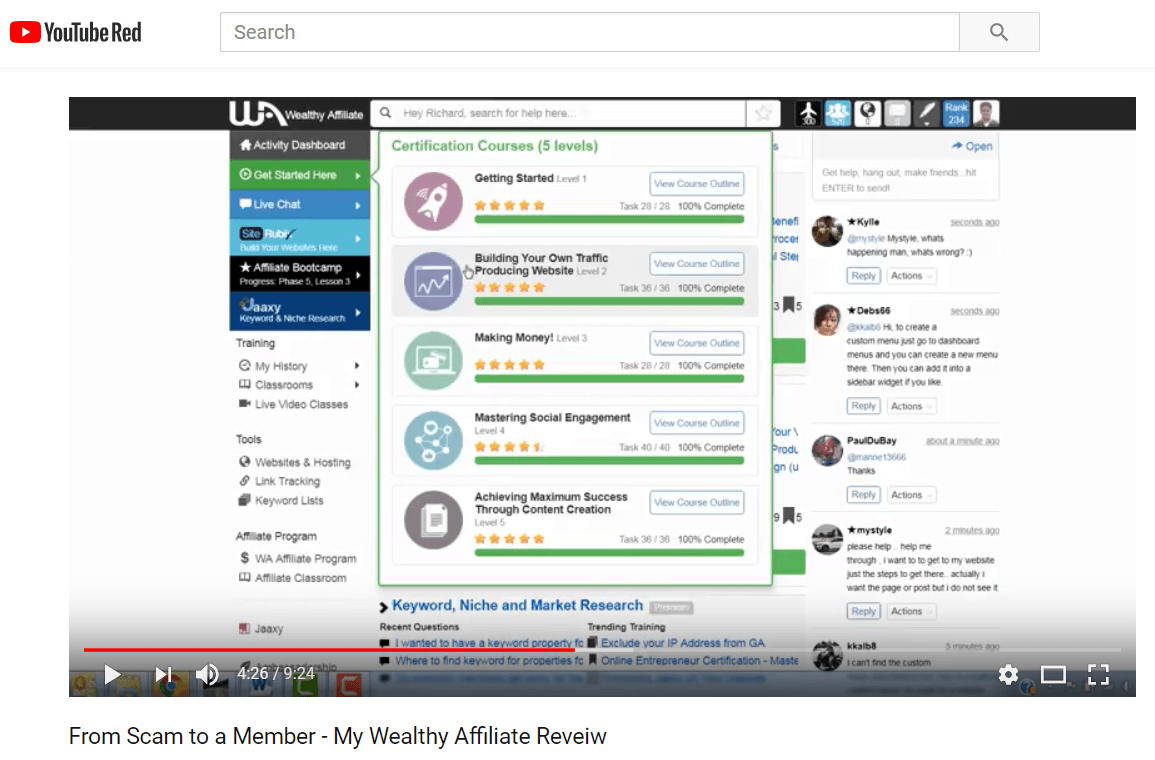
Task: Click the Building Your Own Traffic chart icon
Action: pyautogui.click(x=433, y=281)
